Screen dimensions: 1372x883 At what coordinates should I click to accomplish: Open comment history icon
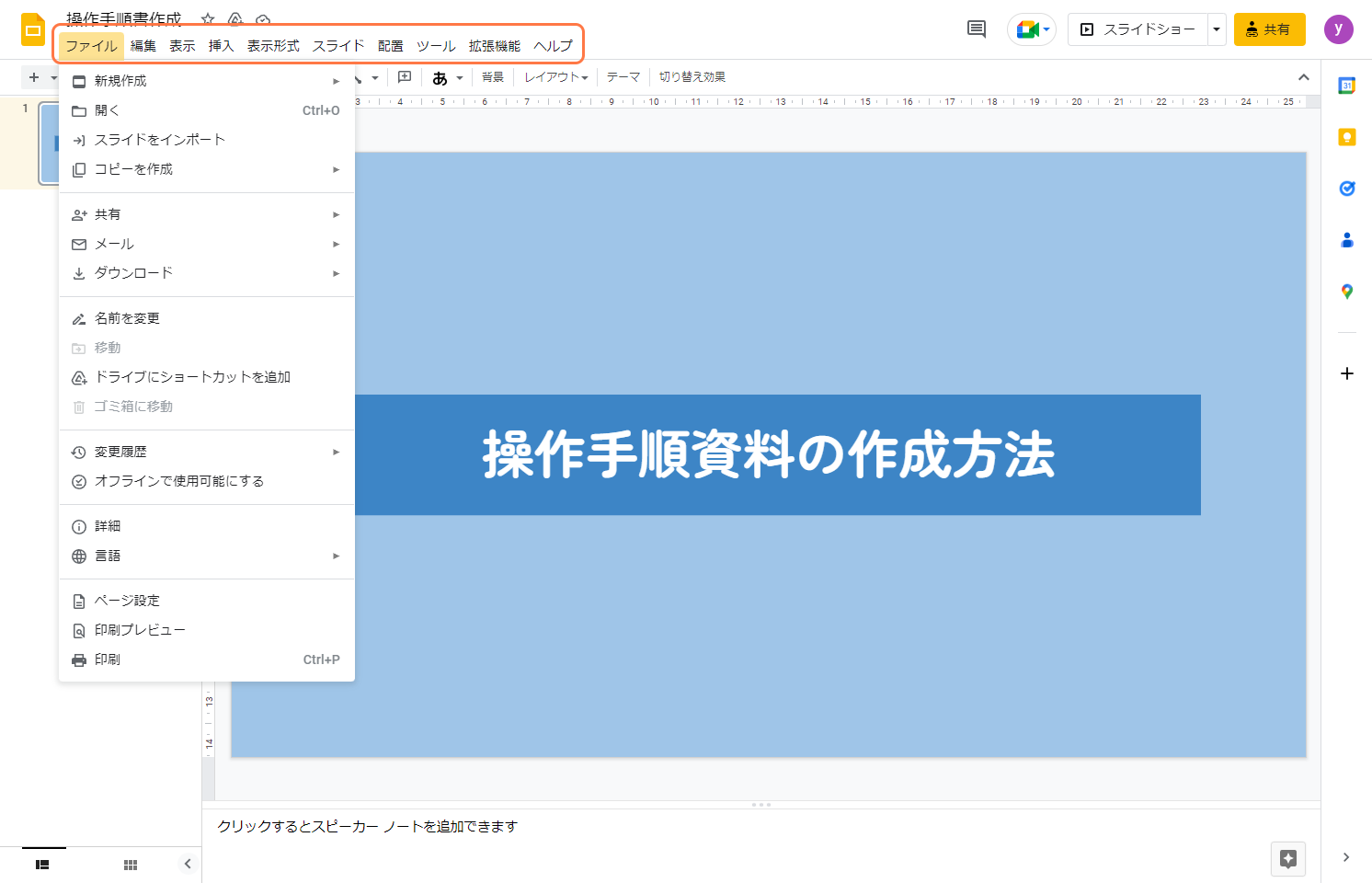[977, 29]
